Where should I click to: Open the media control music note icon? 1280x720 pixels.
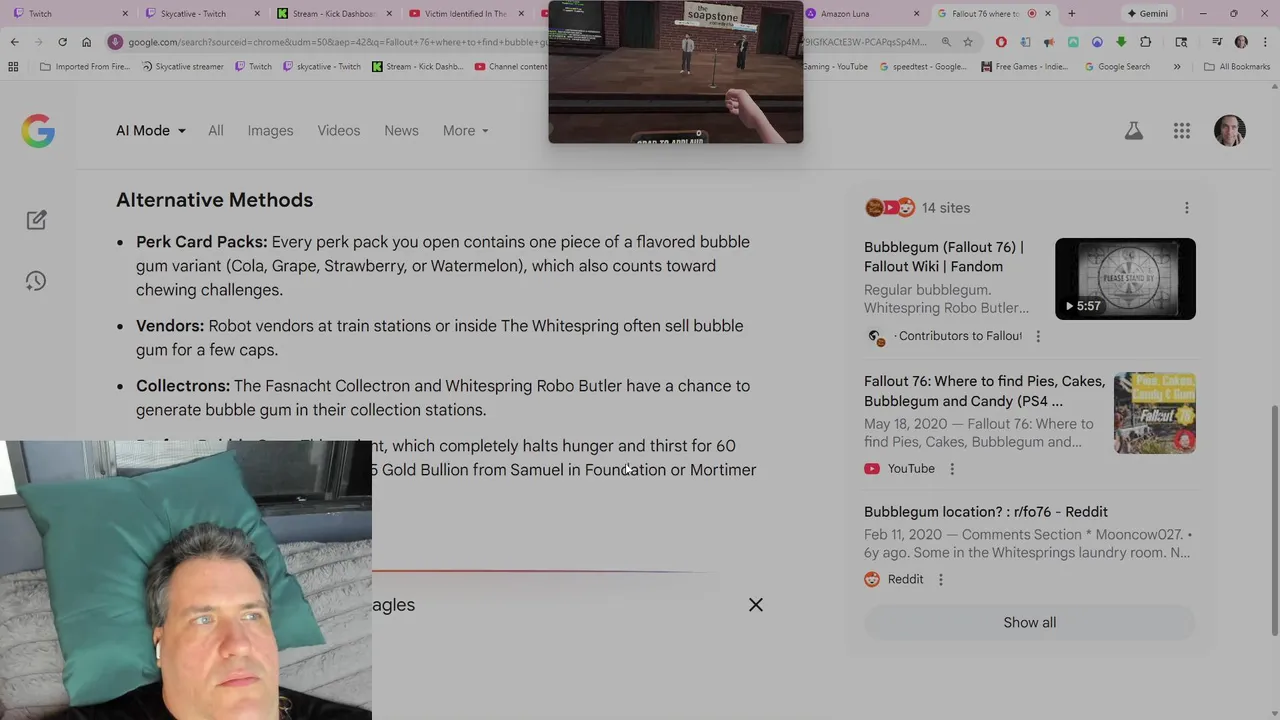1217,42
